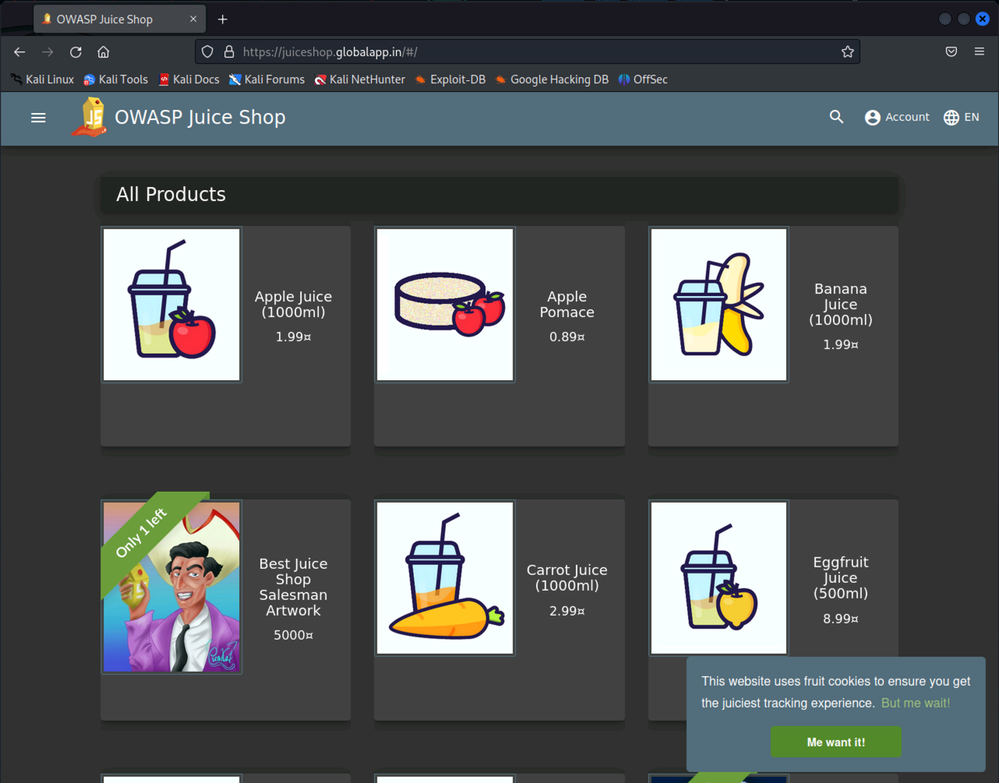Open the Kali Linux bookmark

(42, 80)
